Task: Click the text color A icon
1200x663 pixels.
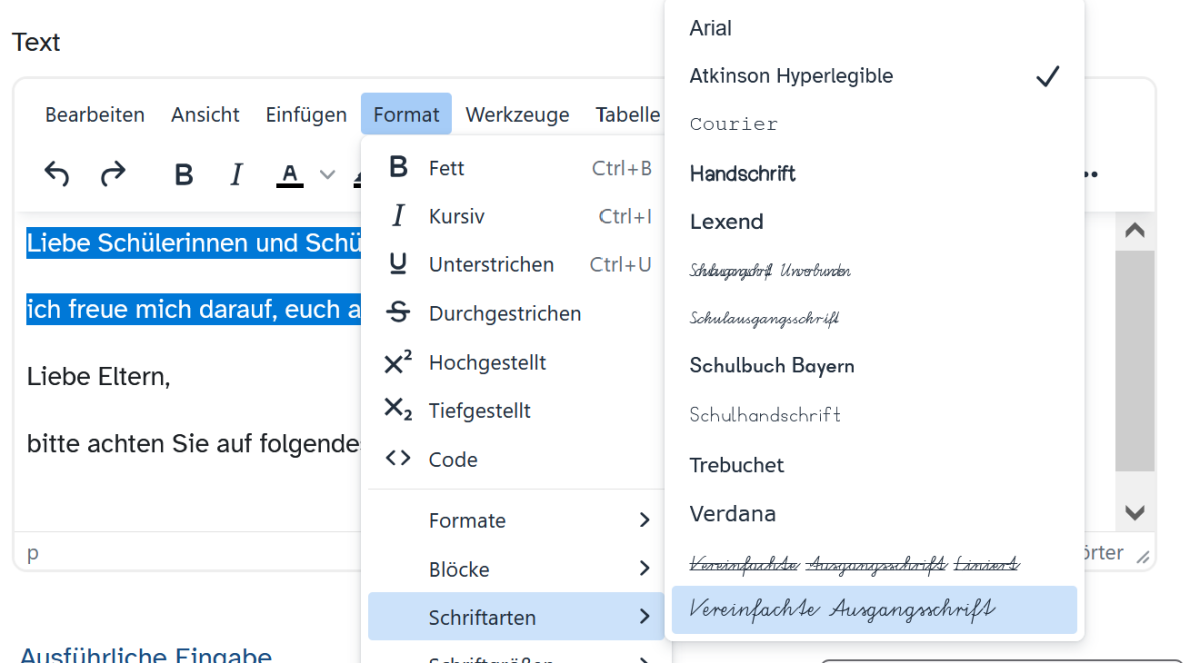Action: point(290,175)
